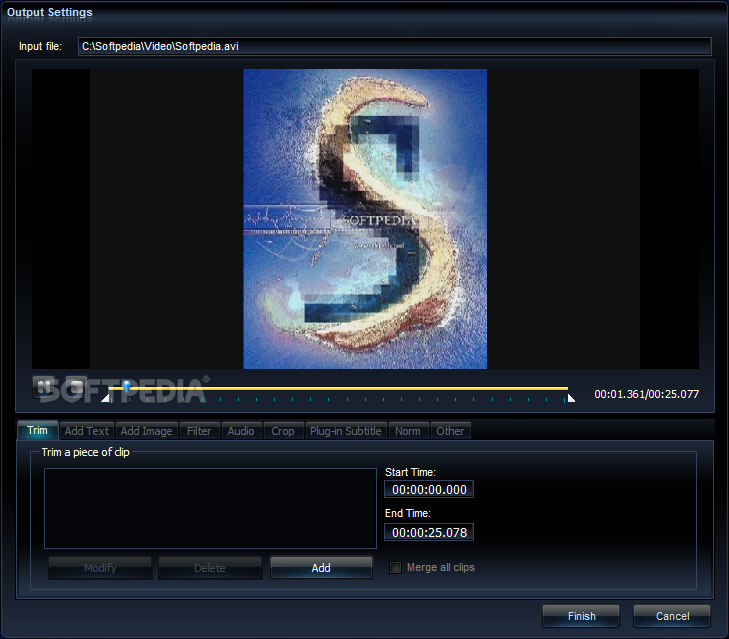The width and height of the screenshot is (729, 639).
Task: Open the Add Image tab
Action: (146, 431)
